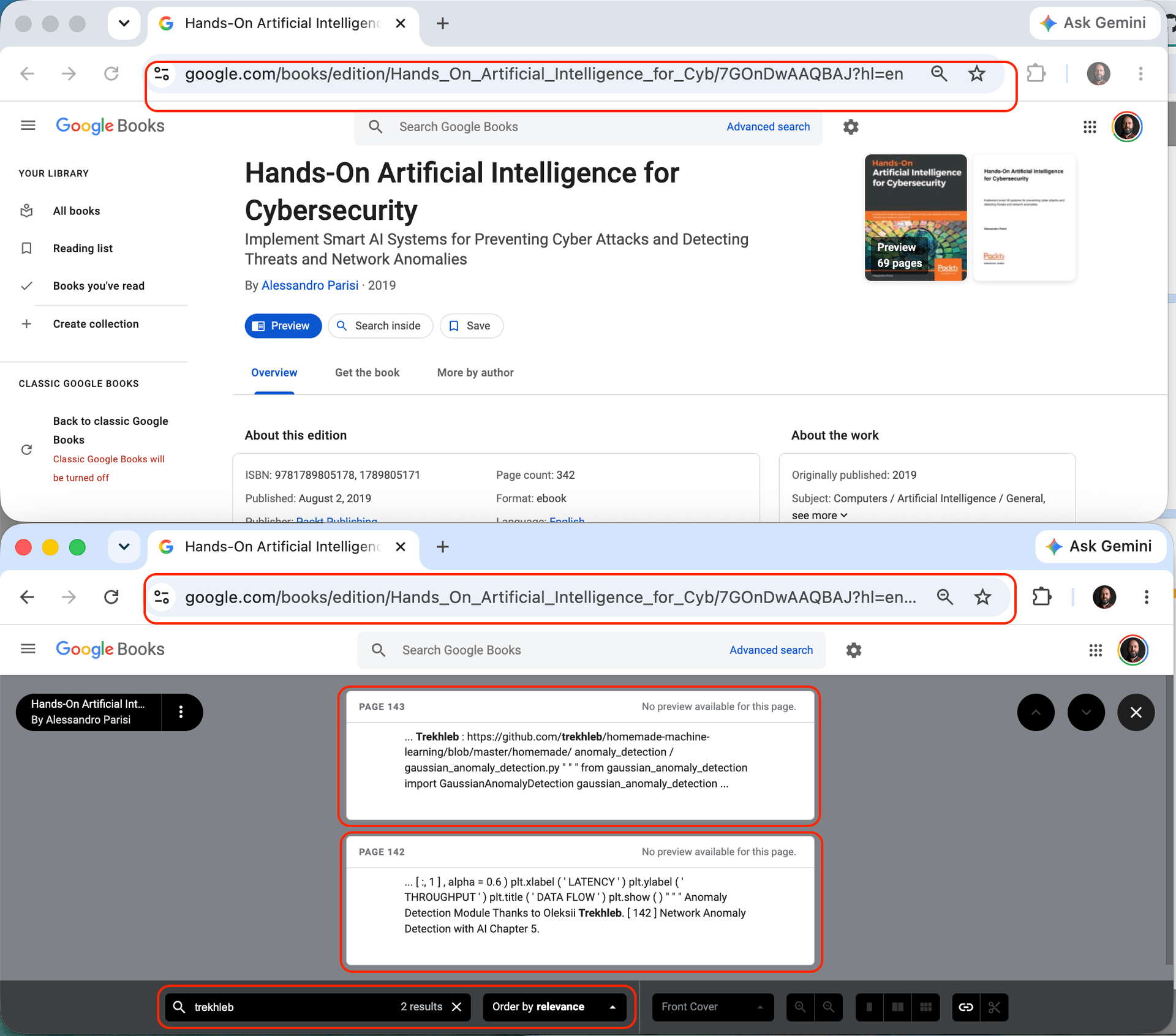Open settings gear in the overview window
This screenshot has height=1036, width=1176.
pyautogui.click(x=851, y=127)
